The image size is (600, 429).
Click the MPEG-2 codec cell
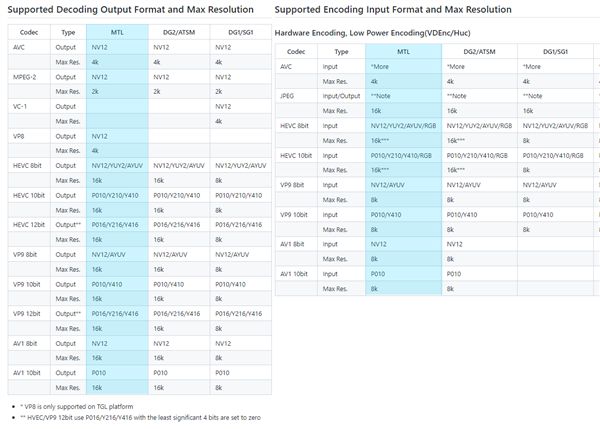tap(26, 76)
